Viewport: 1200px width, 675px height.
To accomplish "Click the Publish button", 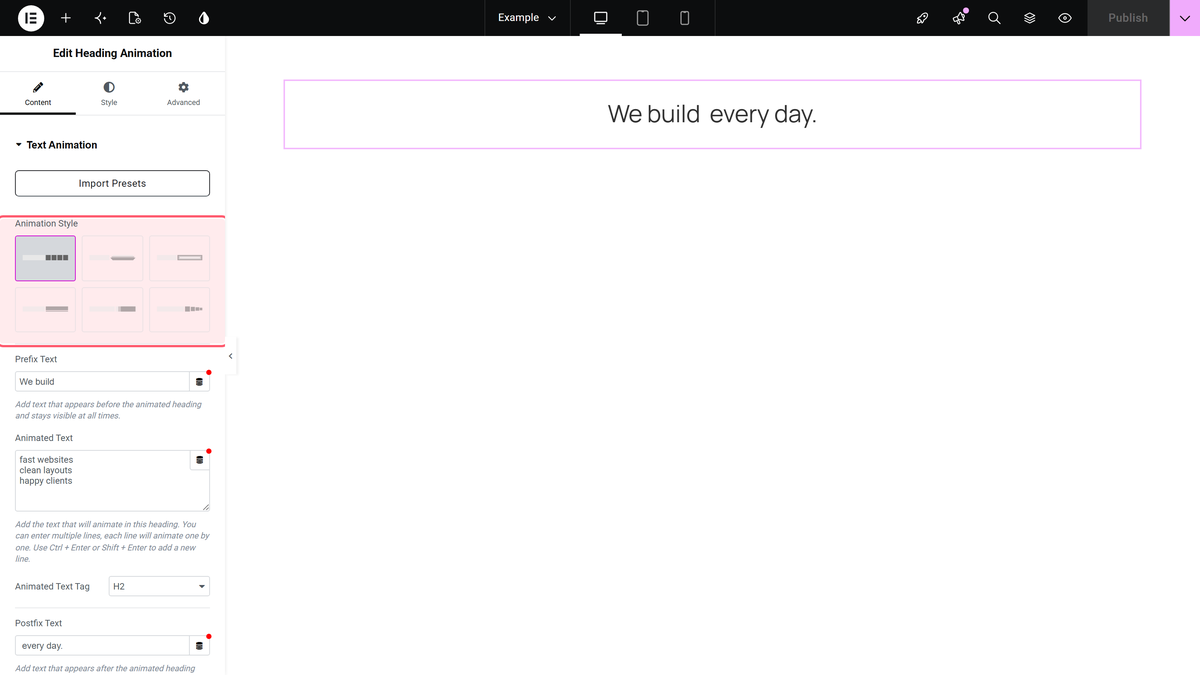I will [1128, 18].
